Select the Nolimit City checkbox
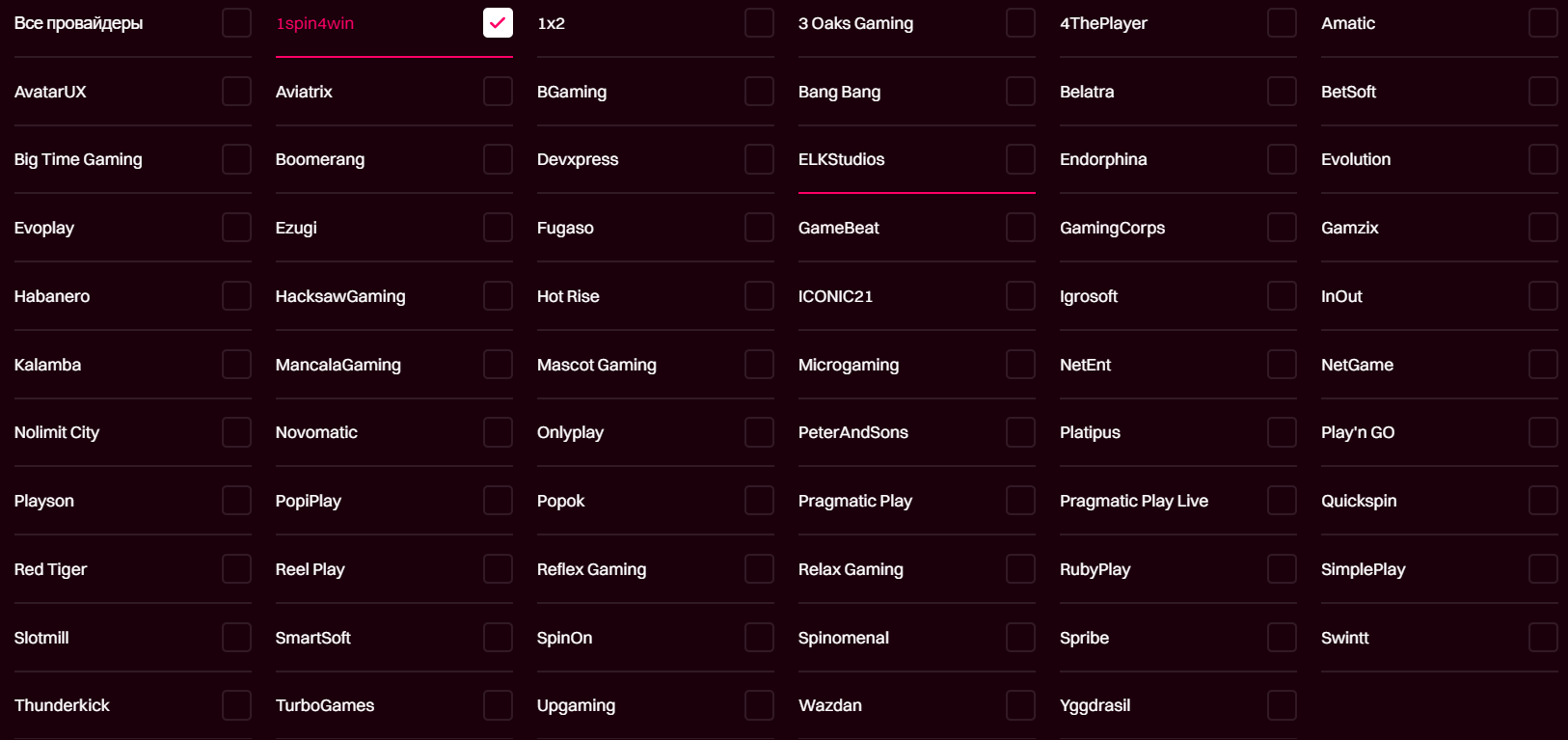Screen dimensions: 1568x740 [236, 432]
